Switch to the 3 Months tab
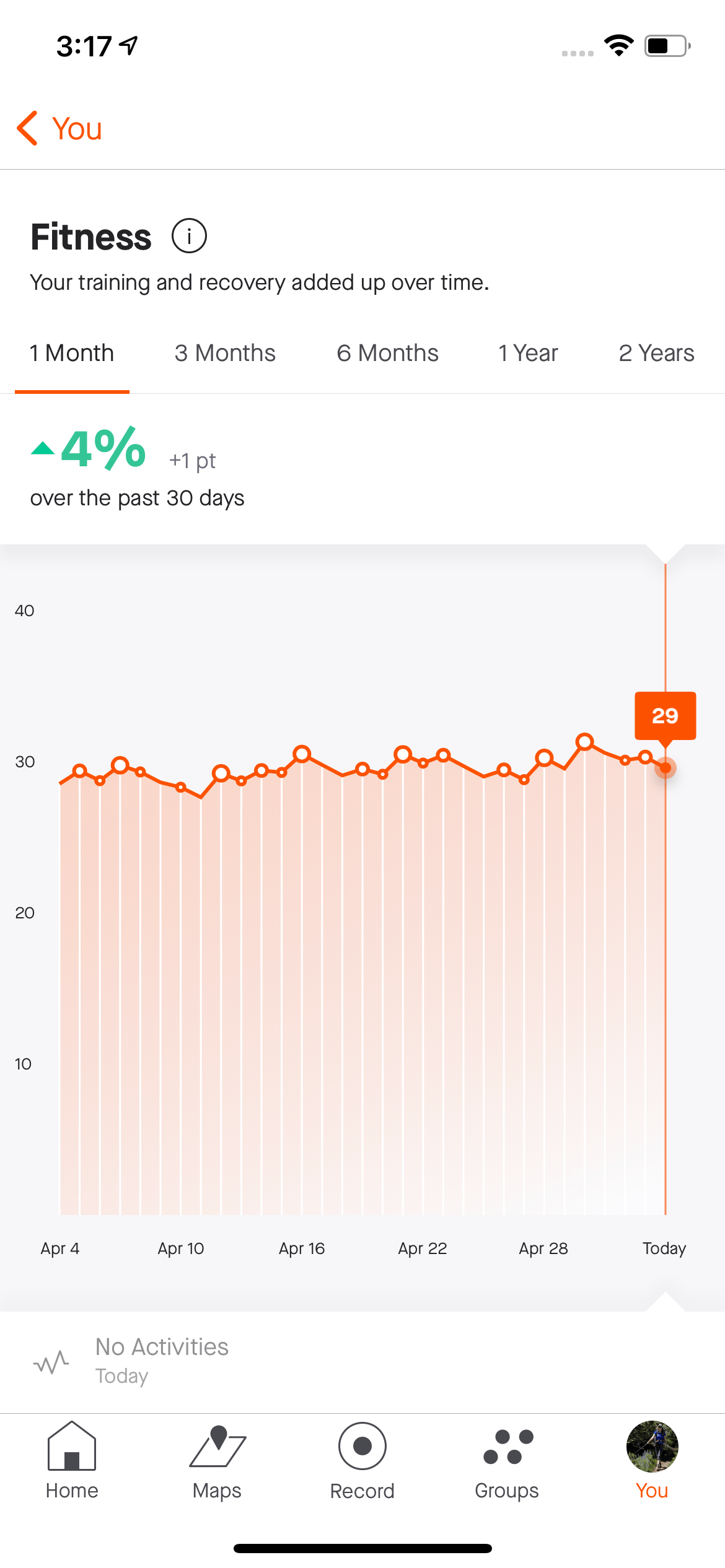 [x=225, y=353]
